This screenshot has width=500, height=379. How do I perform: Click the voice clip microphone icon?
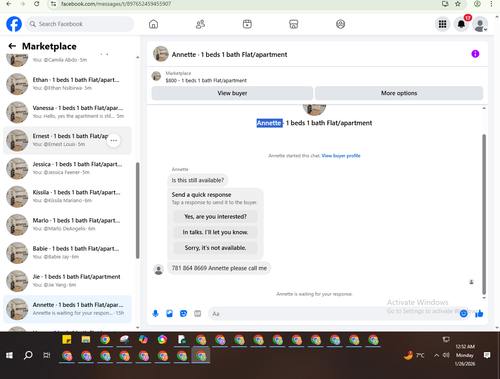tap(155, 314)
